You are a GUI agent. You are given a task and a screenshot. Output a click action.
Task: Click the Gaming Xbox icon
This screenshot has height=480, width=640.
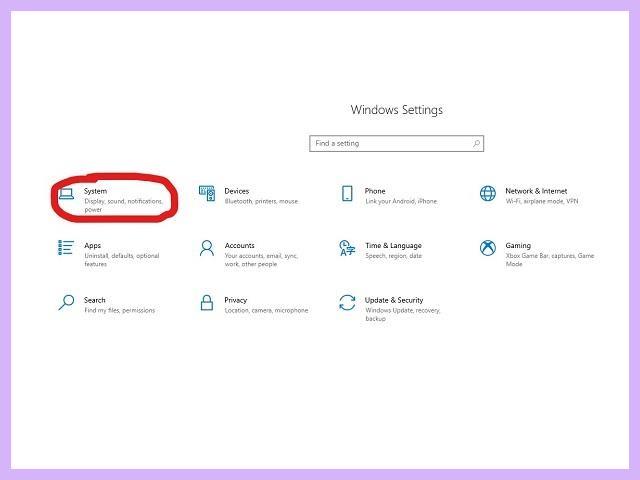click(x=488, y=248)
